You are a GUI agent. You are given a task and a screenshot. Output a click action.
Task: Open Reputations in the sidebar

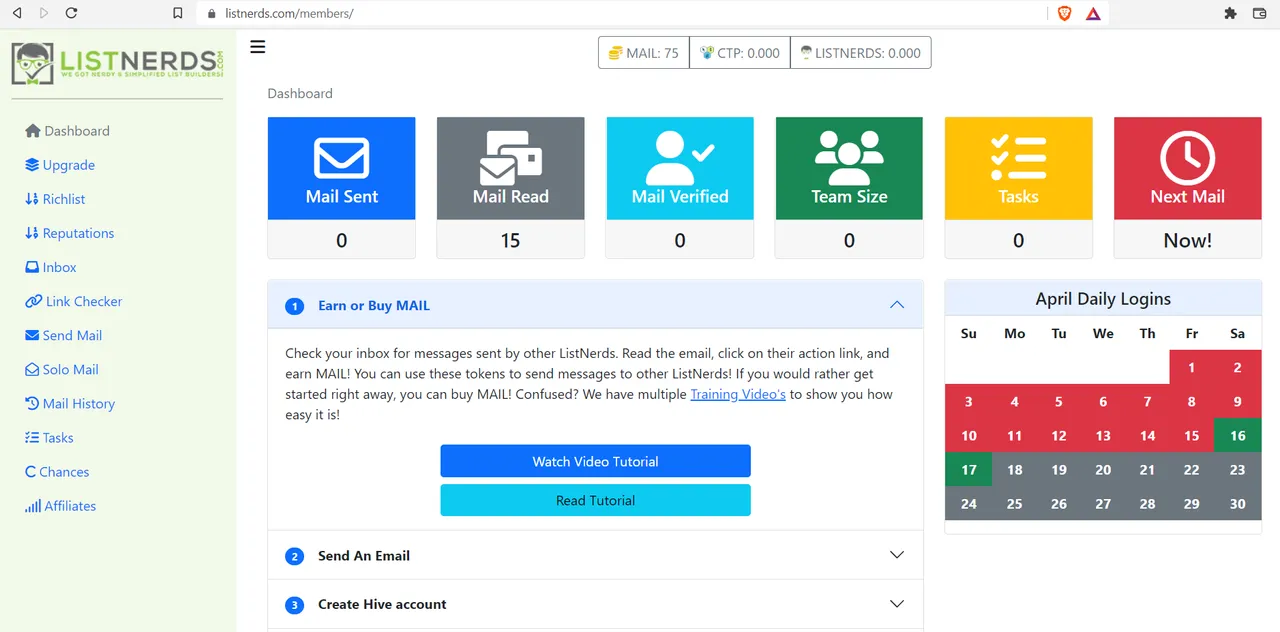click(x=69, y=233)
